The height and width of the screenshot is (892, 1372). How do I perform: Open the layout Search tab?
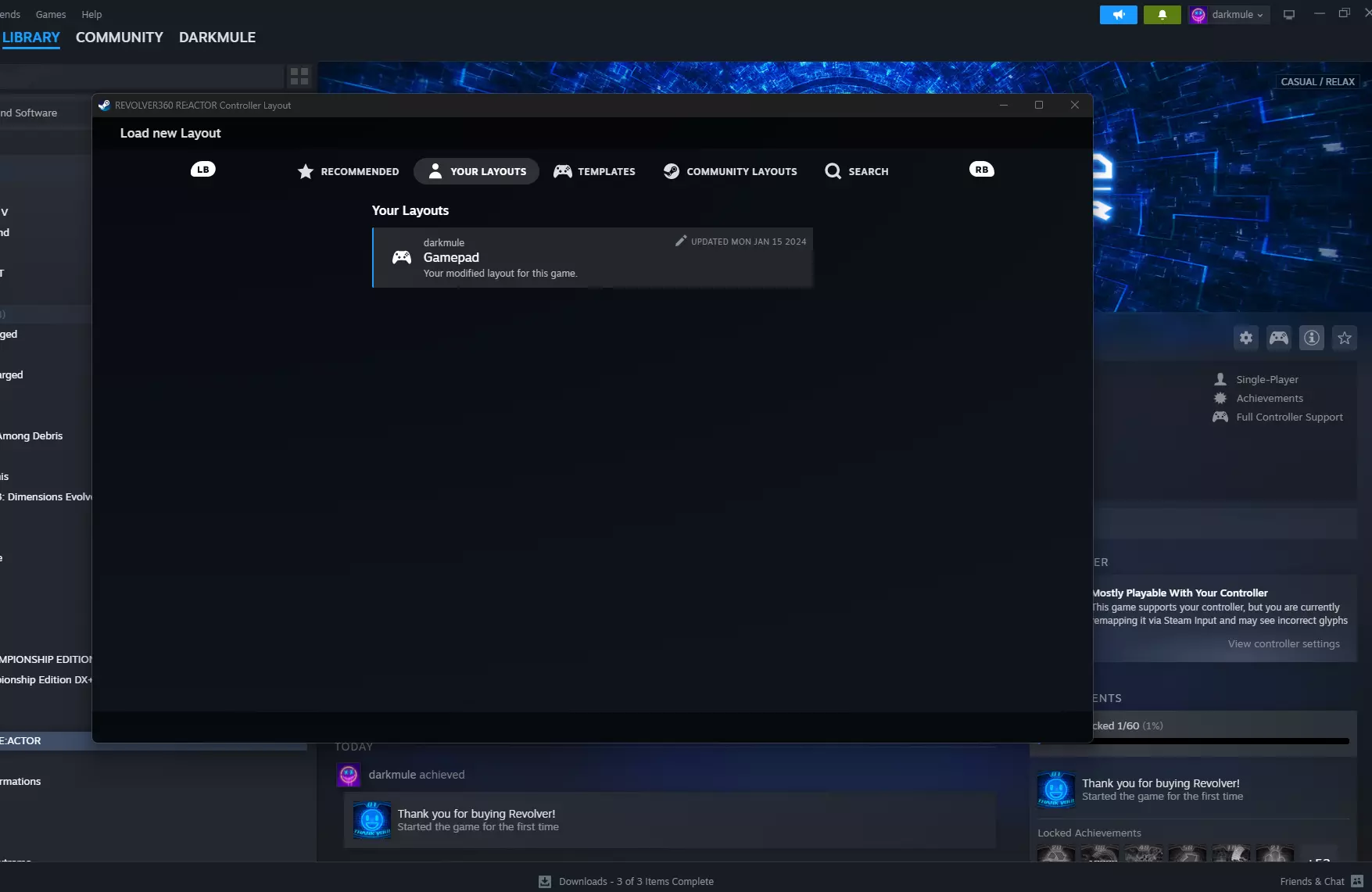point(857,171)
